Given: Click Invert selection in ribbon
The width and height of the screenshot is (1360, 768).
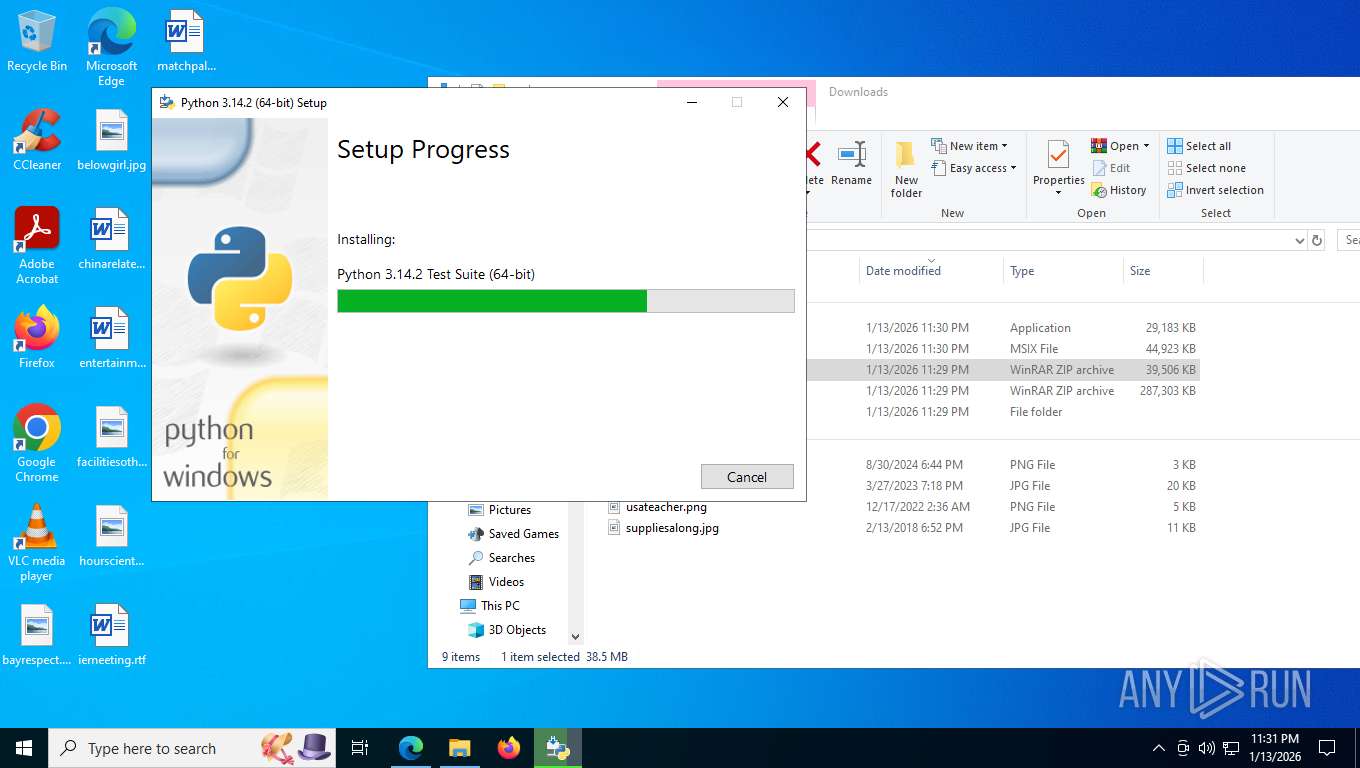Looking at the screenshot, I should coord(1215,190).
